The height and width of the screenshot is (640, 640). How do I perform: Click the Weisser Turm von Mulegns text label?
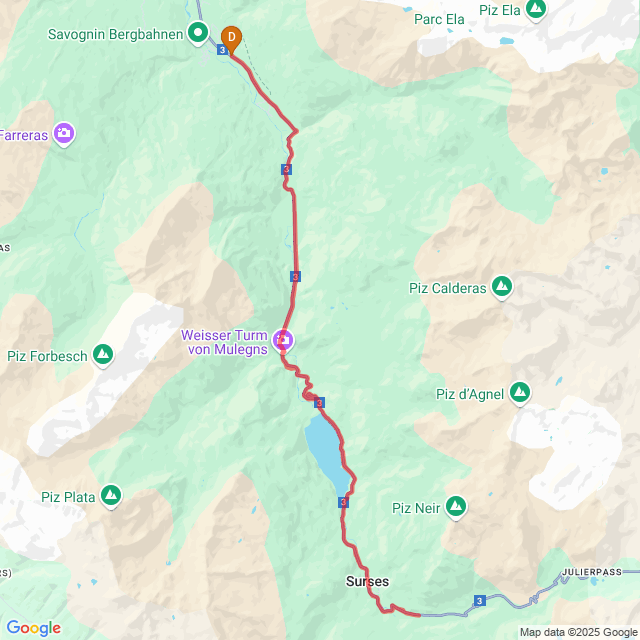coord(225,342)
